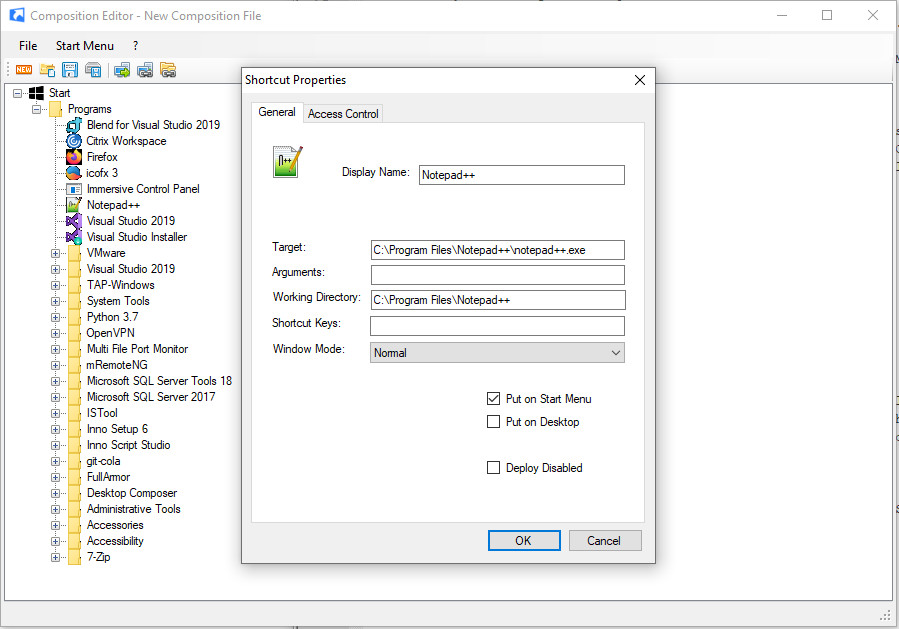Select the Inno Setup 6 tree item
The image size is (899, 629).
pos(118,429)
